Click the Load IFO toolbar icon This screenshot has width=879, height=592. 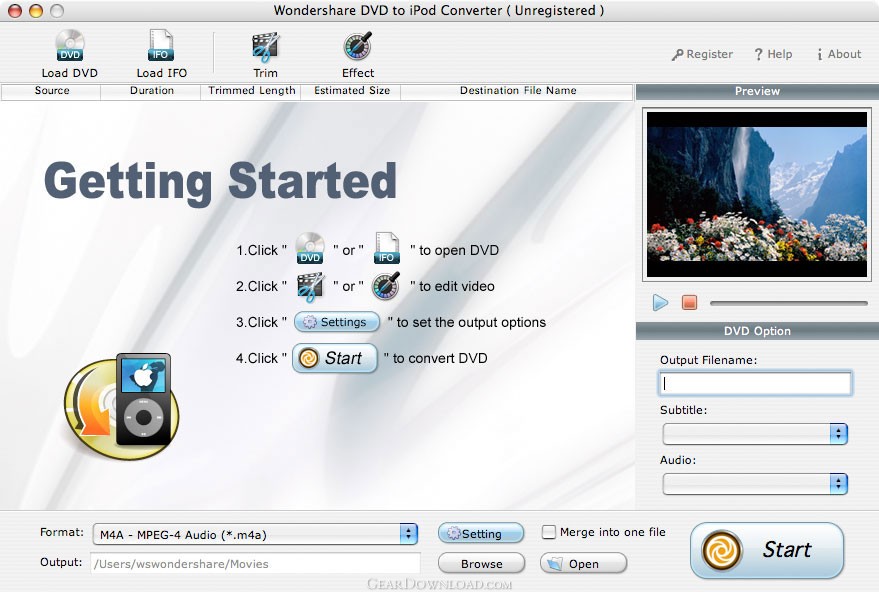click(x=161, y=53)
